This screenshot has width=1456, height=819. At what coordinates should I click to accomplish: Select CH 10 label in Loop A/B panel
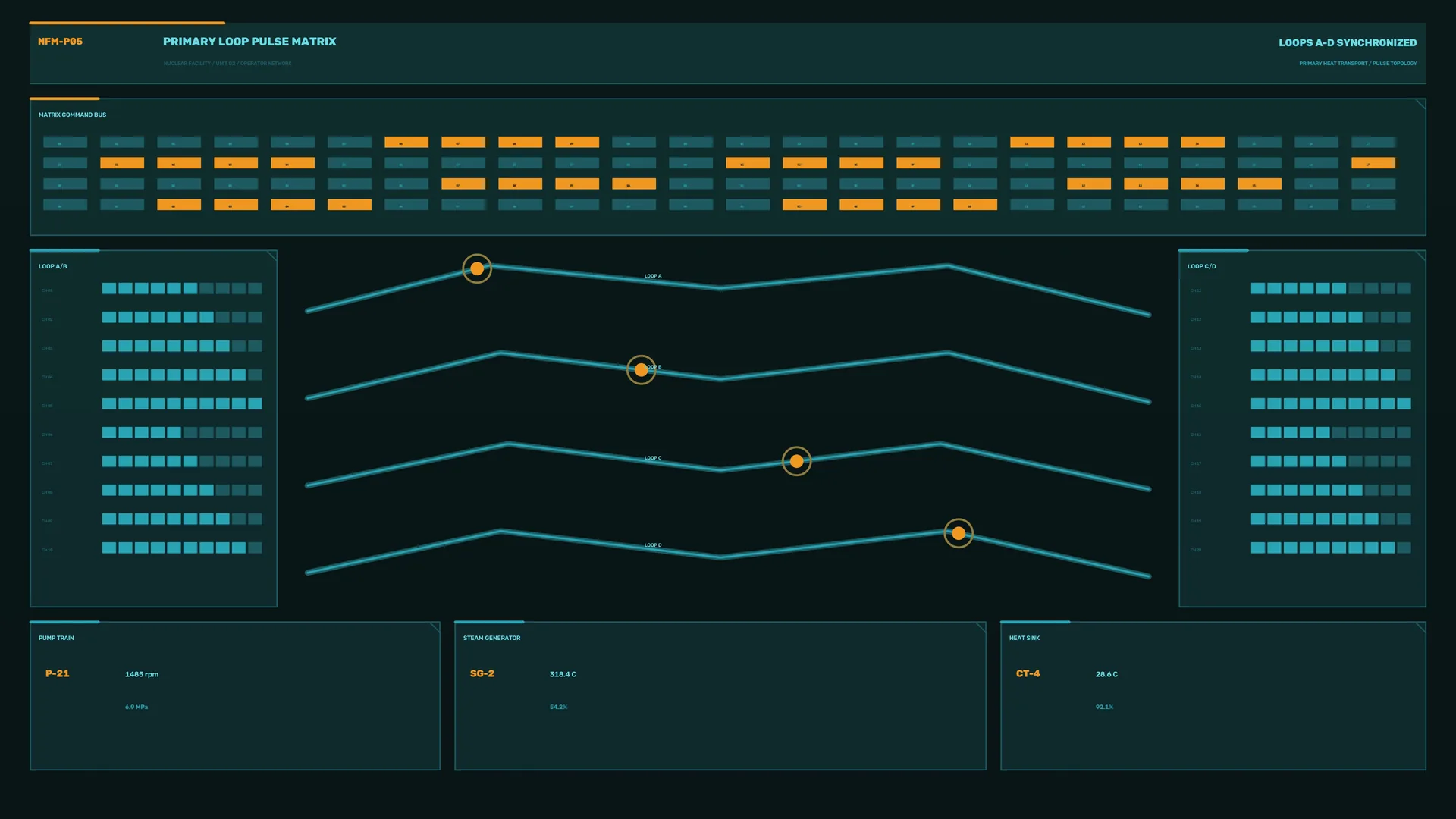[x=47, y=550]
